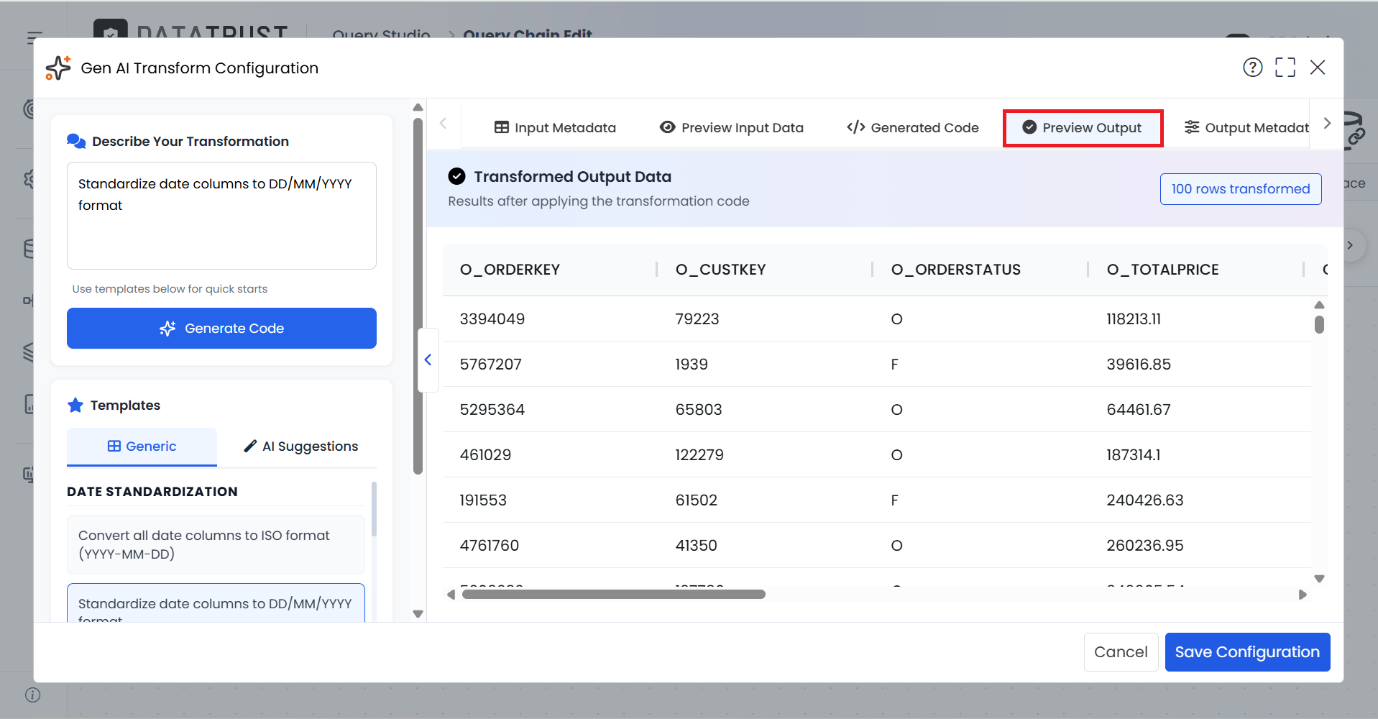The width and height of the screenshot is (1378, 719).
Task: Focus the transformation description text box
Action: click(222, 216)
